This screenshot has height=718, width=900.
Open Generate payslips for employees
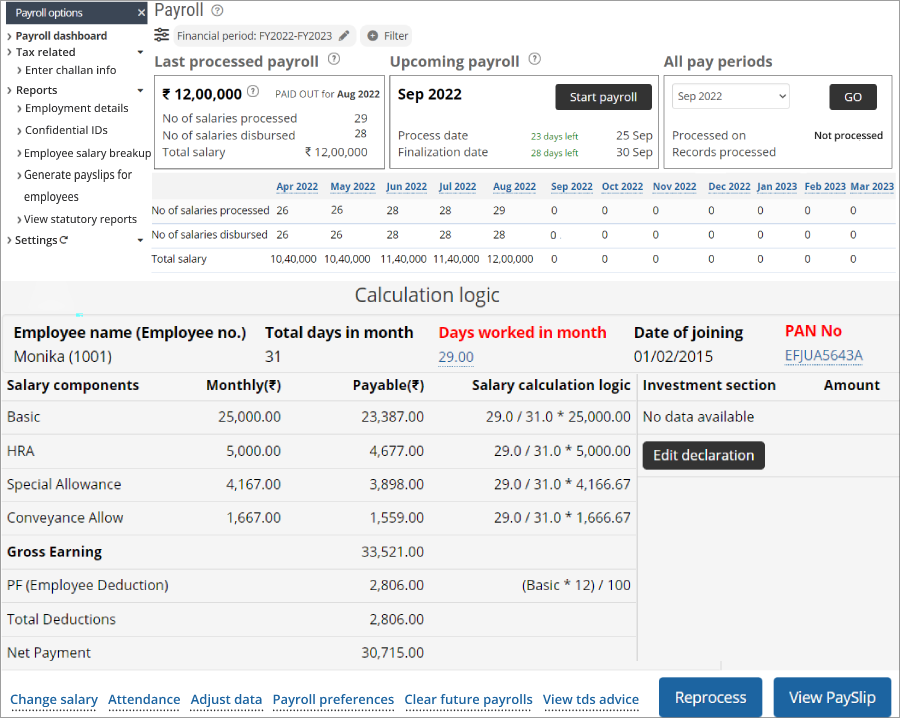click(78, 185)
